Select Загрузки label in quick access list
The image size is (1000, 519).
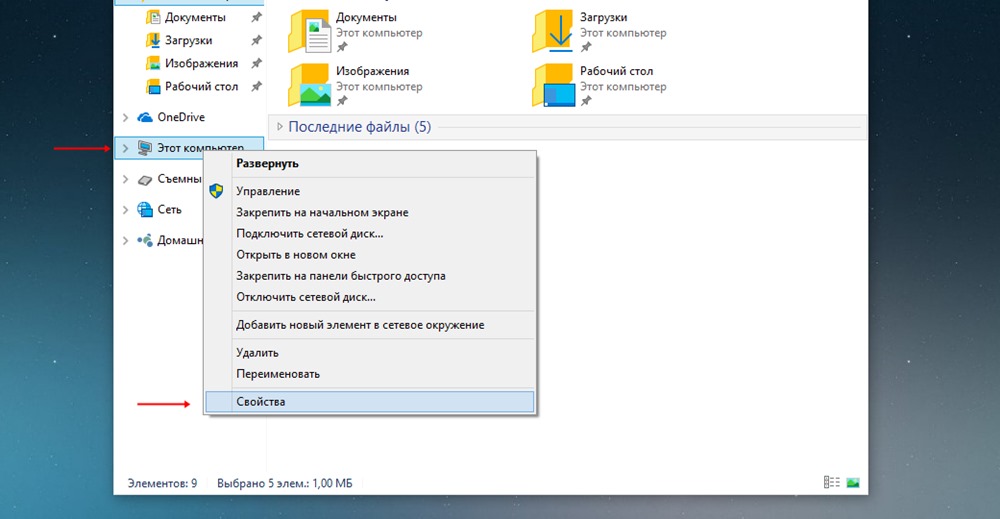click(x=189, y=40)
